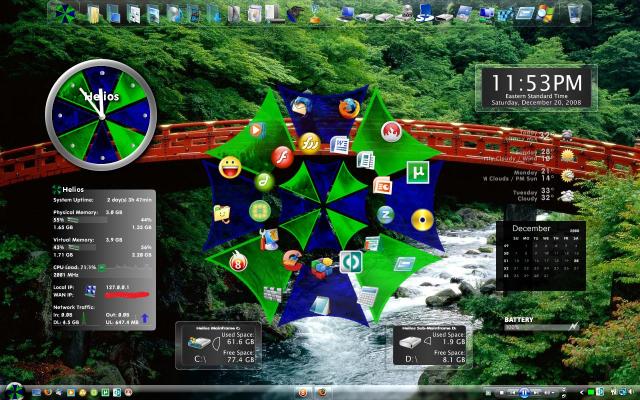The image size is (640, 400).
Task: Click the BATTERY meter bar
Action: (x=541, y=327)
